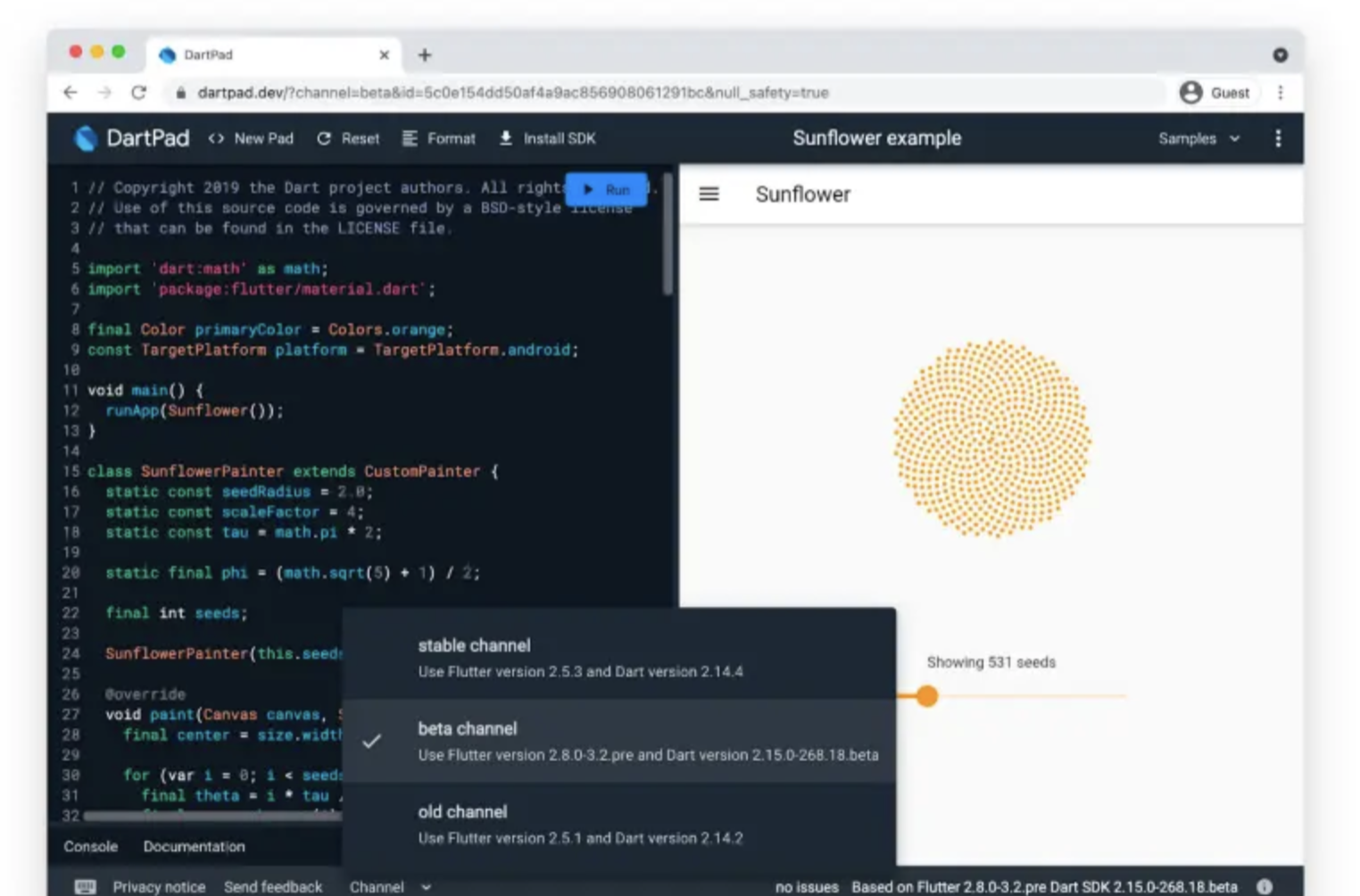Click line 'import dart:math as math;'
Screen dimensions: 1360x896
pyautogui.click(x=208, y=269)
